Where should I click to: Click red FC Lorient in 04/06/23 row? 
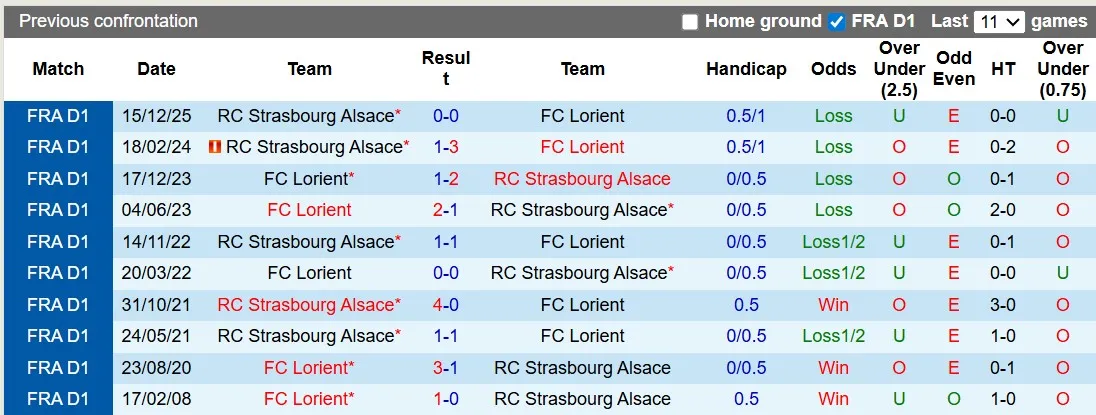(x=309, y=210)
